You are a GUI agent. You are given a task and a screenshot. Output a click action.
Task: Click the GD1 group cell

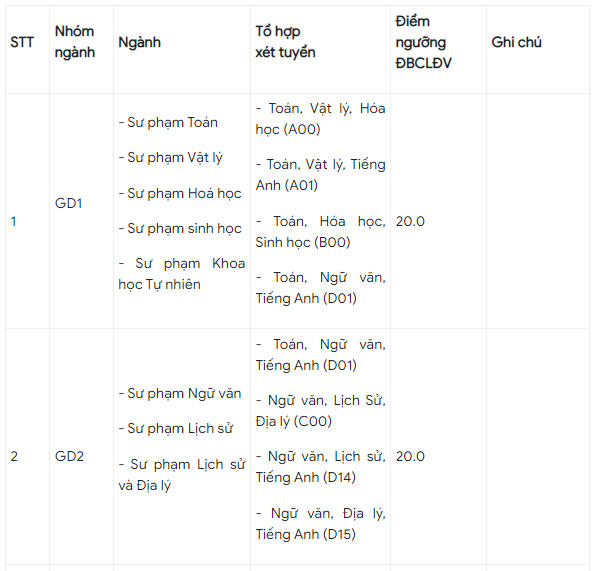click(69, 203)
